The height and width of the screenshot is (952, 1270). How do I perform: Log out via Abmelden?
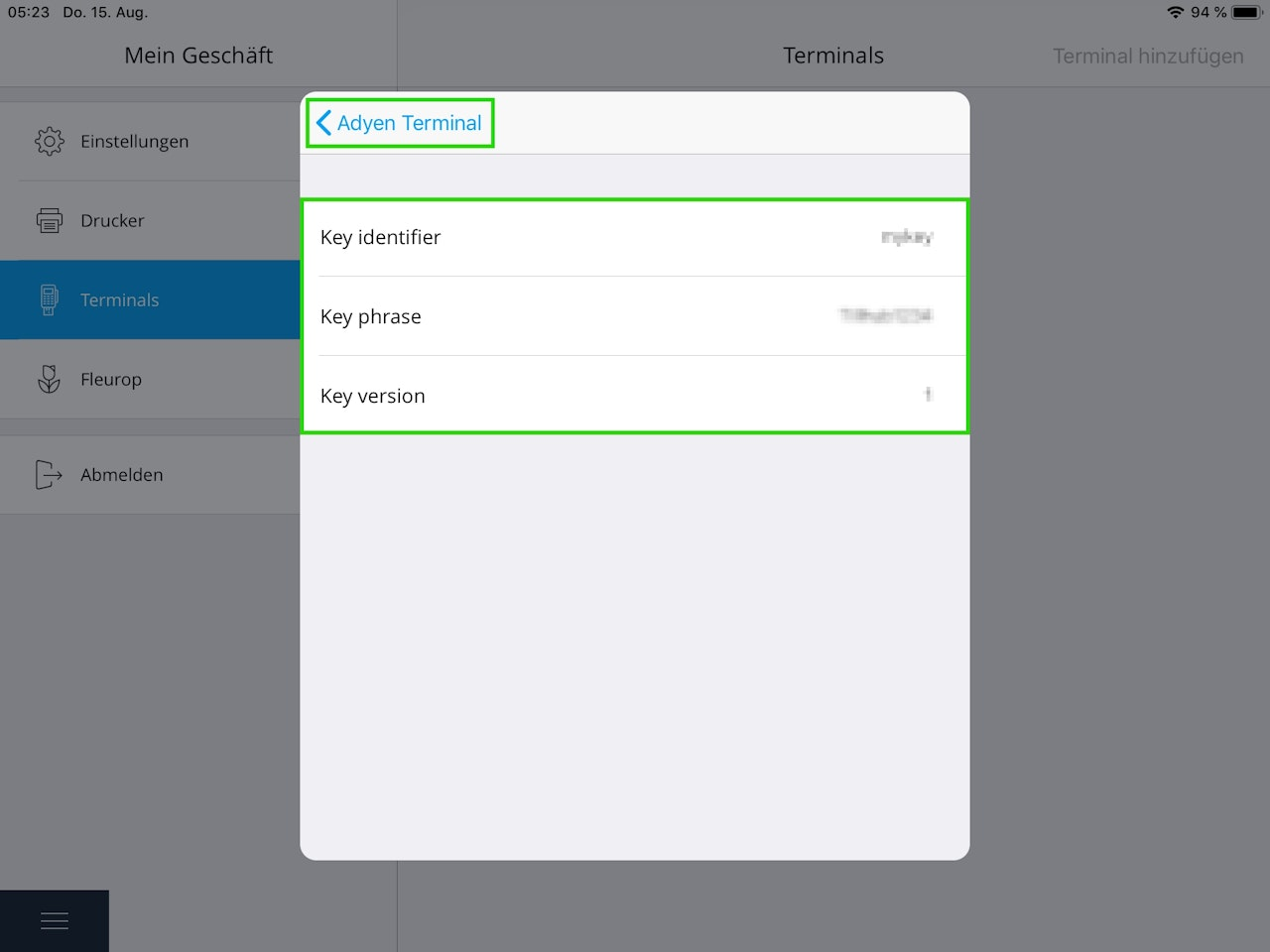(150, 474)
